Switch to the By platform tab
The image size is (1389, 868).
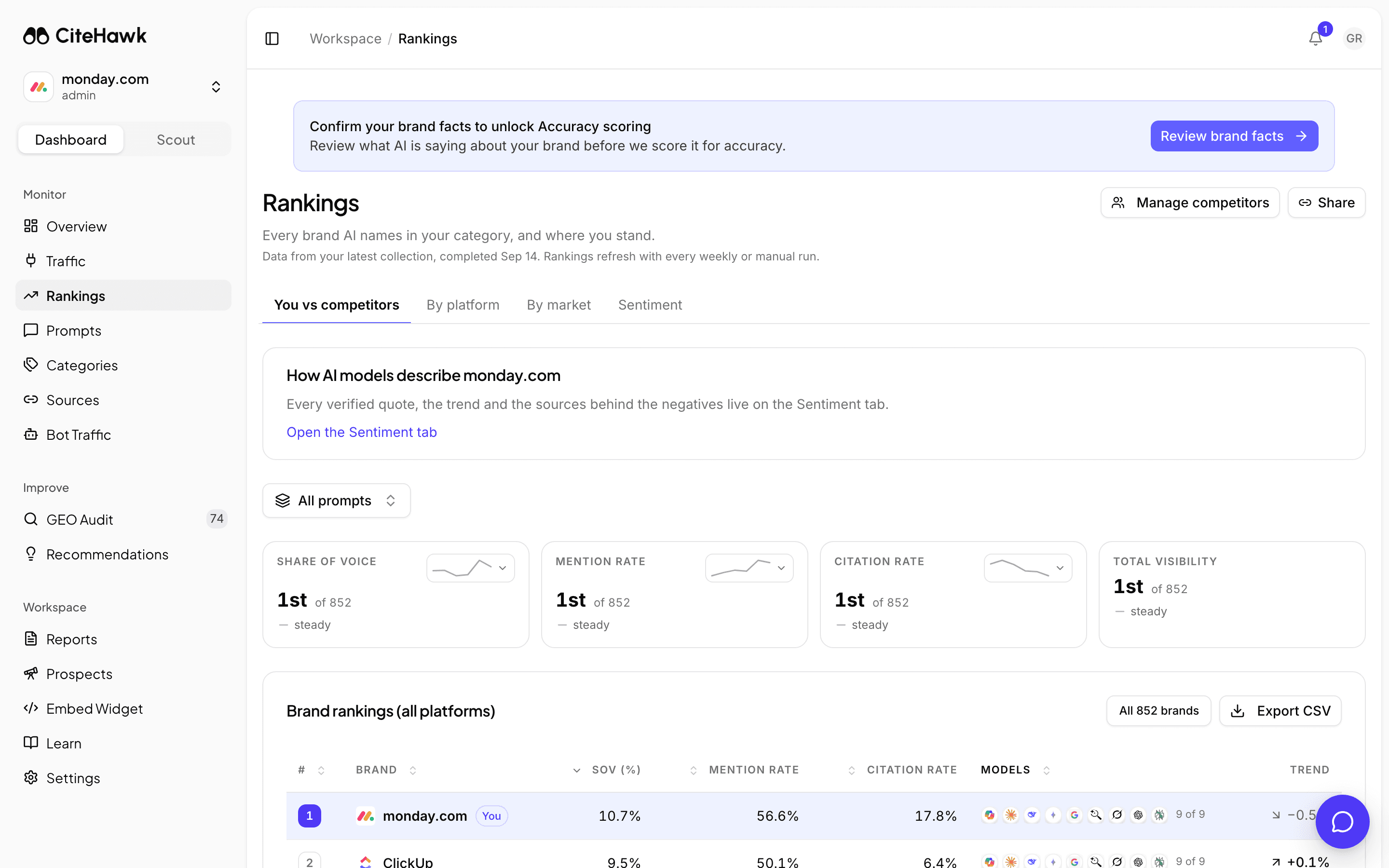coord(463,305)
